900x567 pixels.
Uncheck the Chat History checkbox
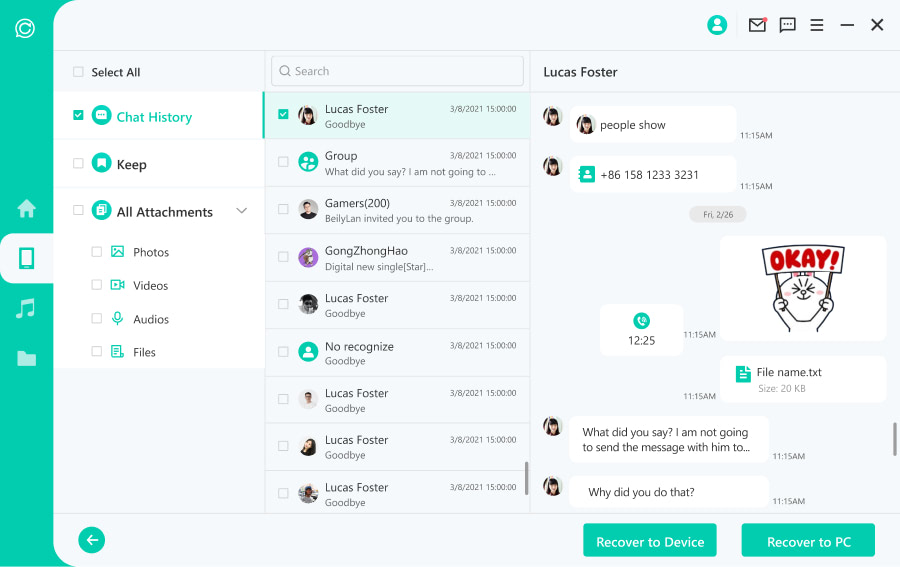(x=78, y=116)
